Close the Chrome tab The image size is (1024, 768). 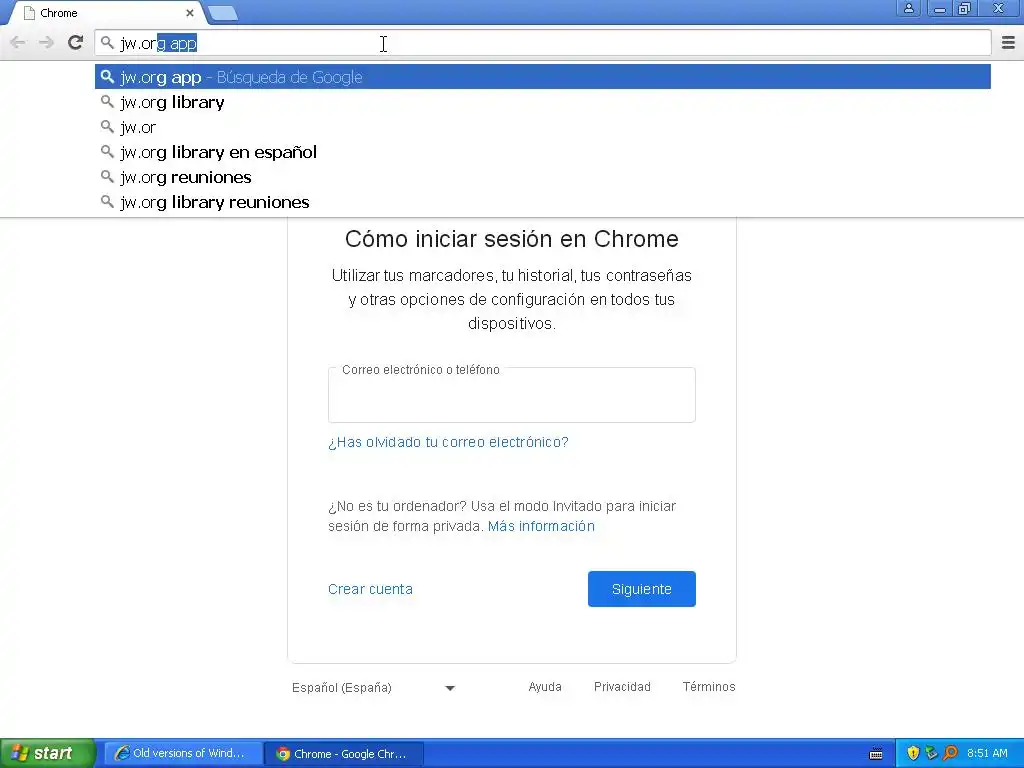click(189, 13)
